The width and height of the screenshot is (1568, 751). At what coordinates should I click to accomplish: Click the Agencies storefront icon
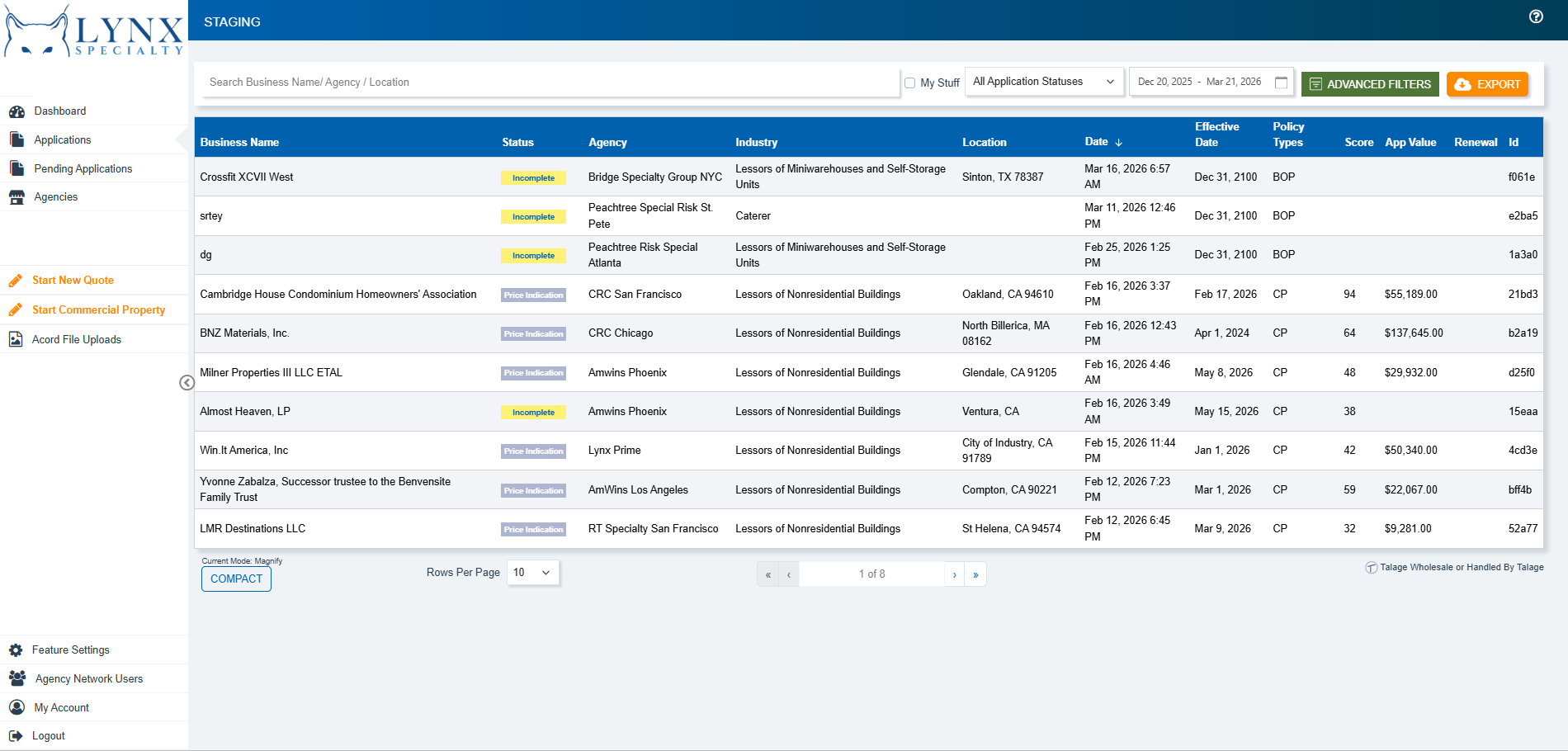click(17, 197)
